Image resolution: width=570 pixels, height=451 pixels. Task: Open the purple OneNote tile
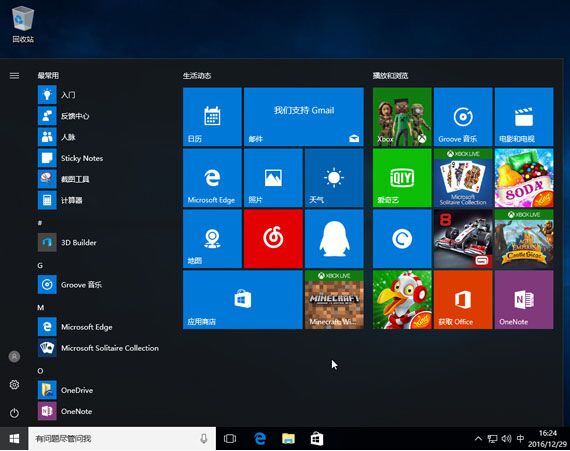tap(524, 300)
